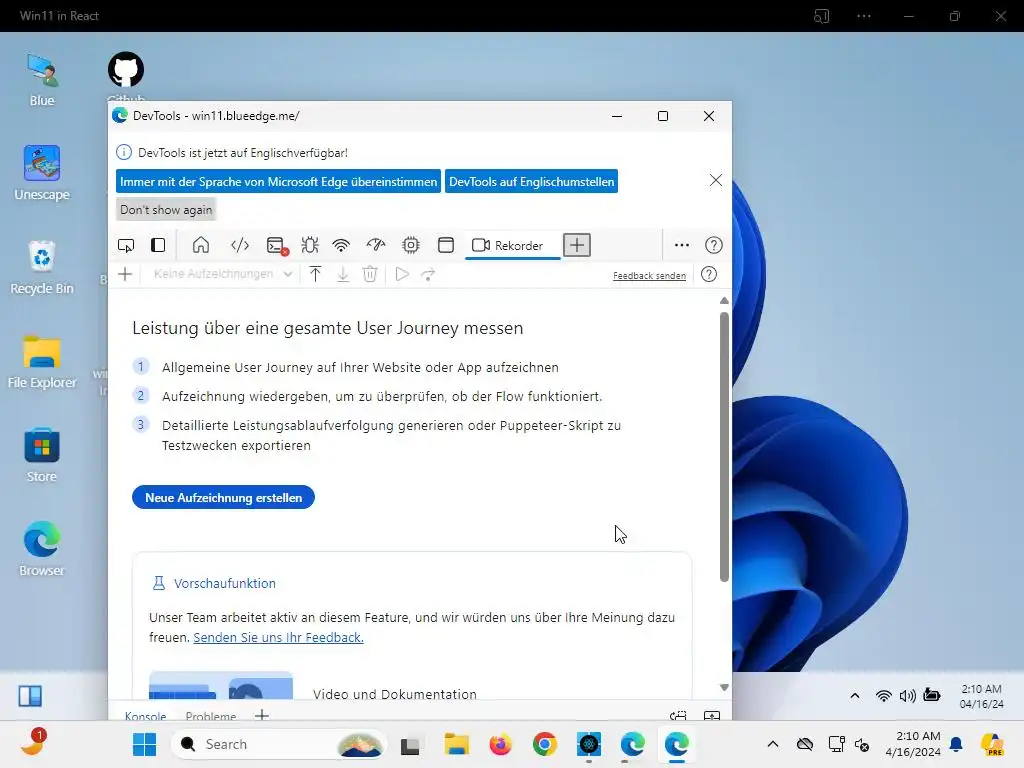This screenshot has height=768, width=1024.
Task: Click the Windows Start button
Action: pyautogui.click(x=144, y=744)
